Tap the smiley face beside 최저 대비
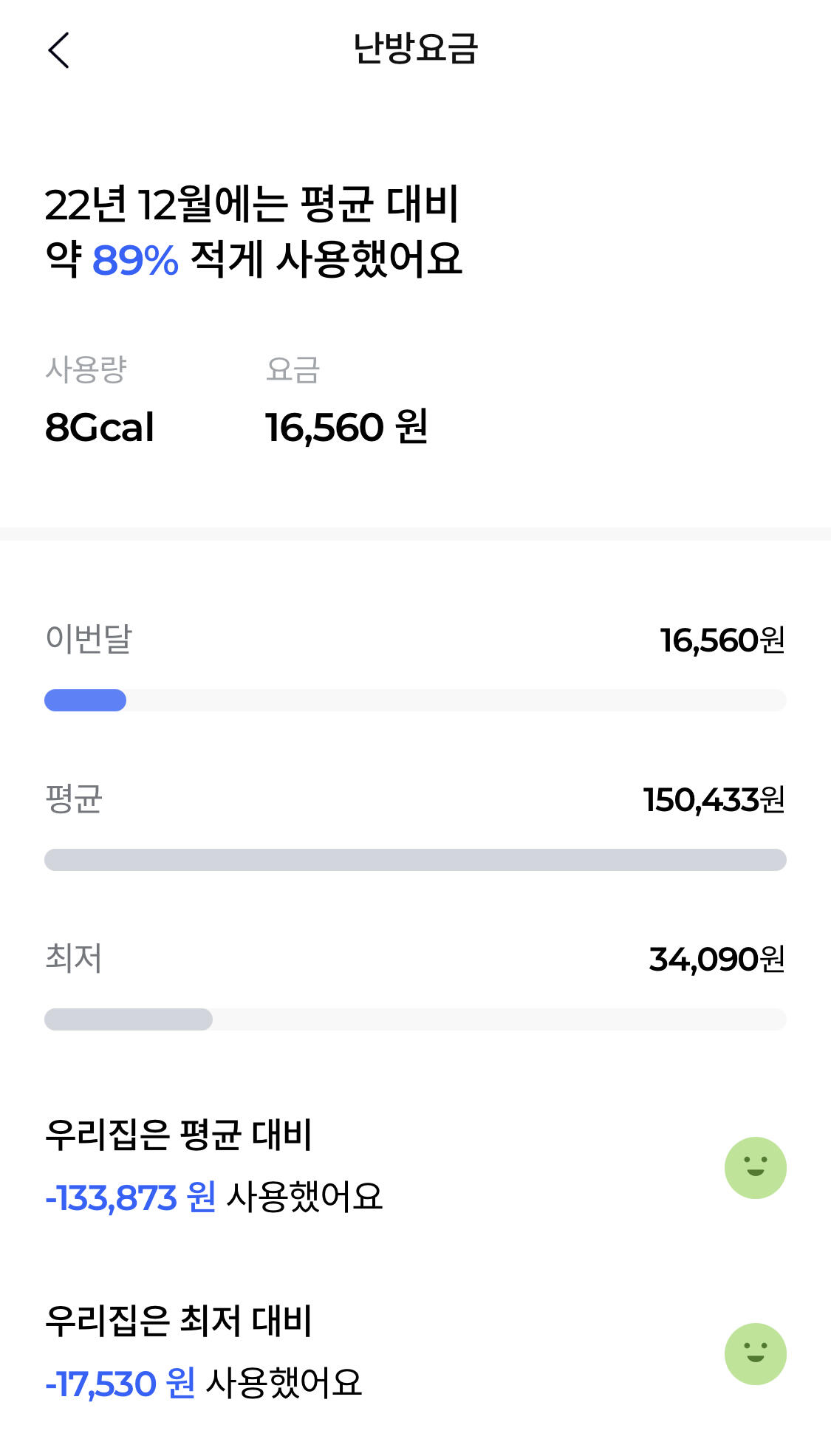 coord(755,1353)
